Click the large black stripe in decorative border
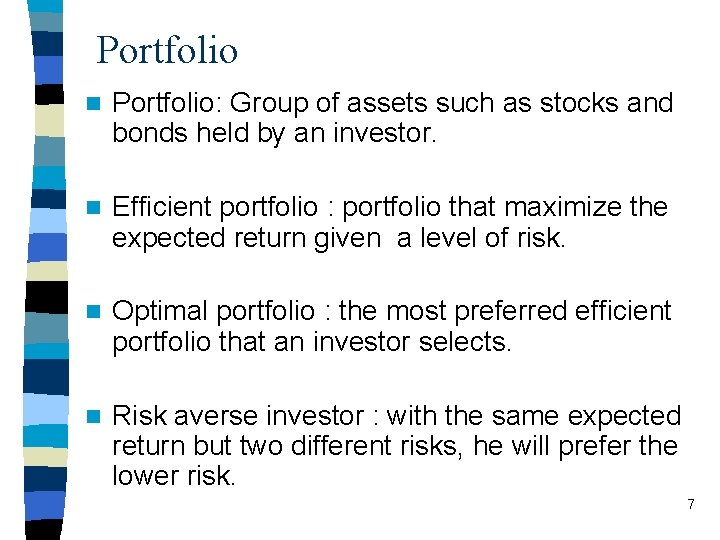The image size is (720, 540). pyautogui.click(x=47, y=297)
